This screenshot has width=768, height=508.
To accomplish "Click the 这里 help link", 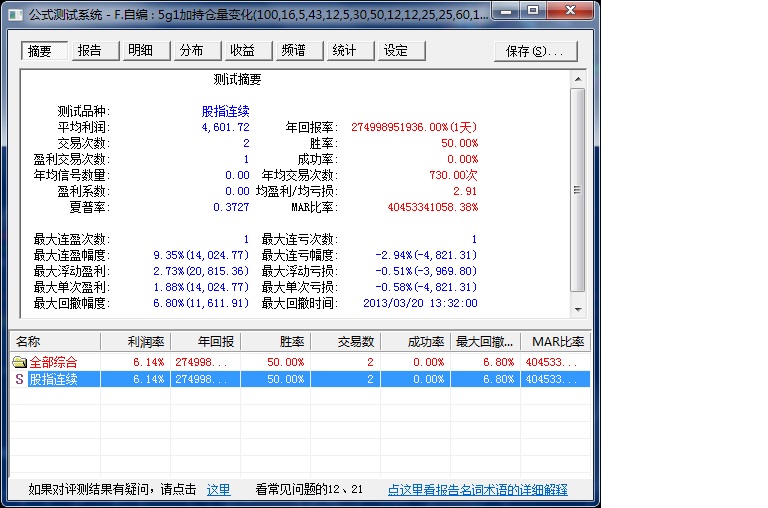I will tap(218, 490).
